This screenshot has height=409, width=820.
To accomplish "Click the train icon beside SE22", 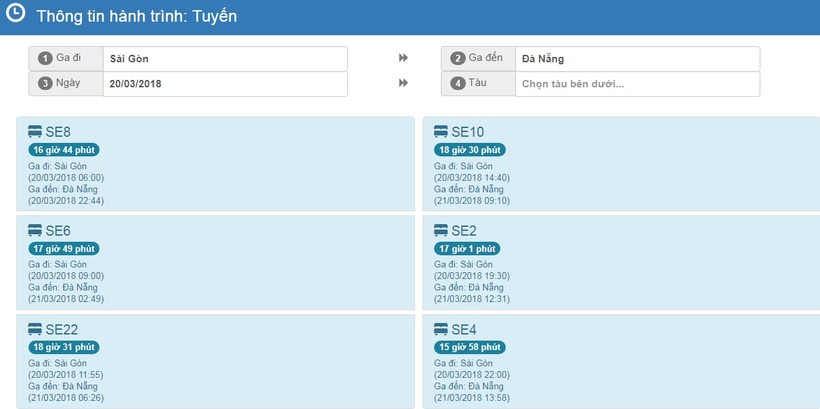I will [35, 329].
